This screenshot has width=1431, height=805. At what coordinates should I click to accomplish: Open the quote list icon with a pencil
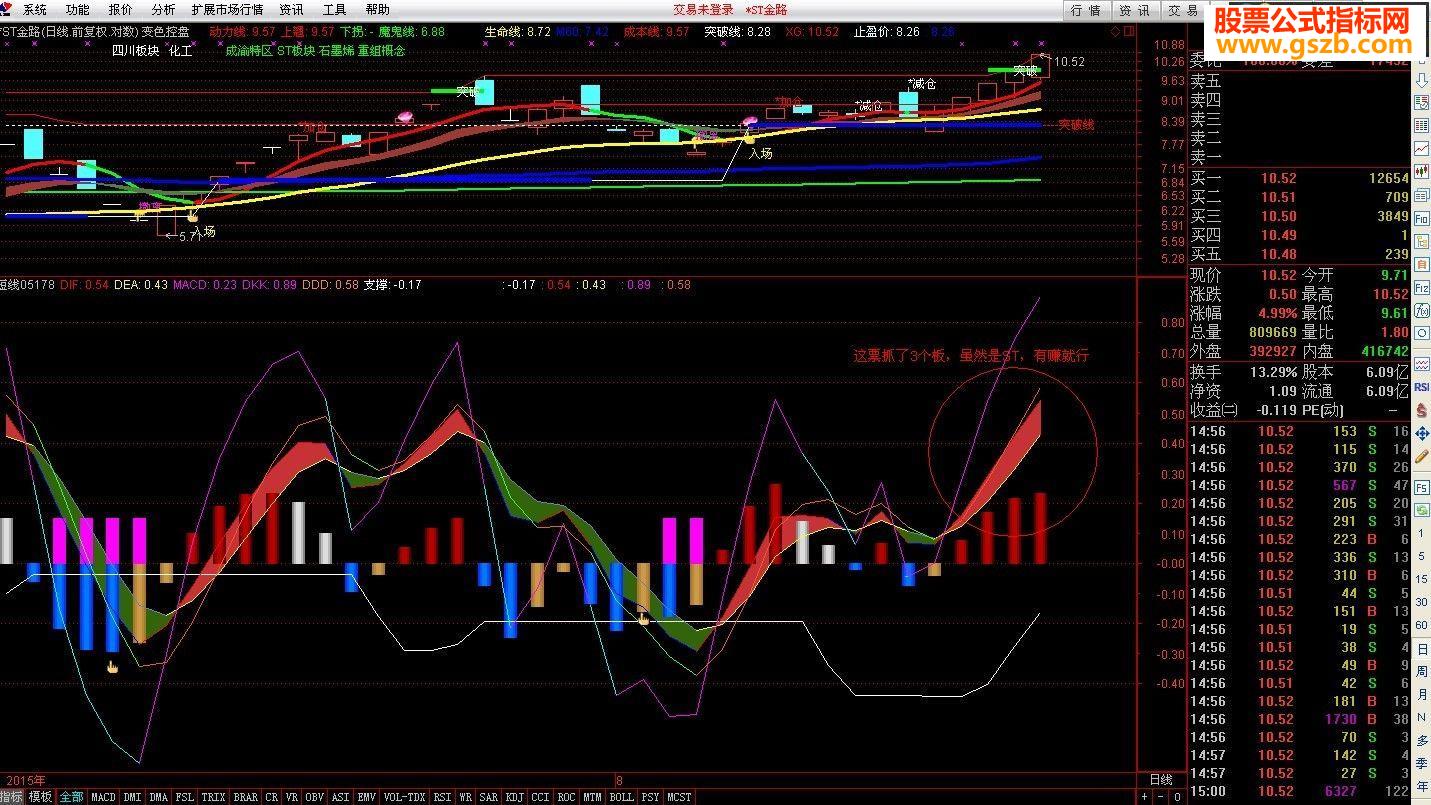tap(1422, 102)
